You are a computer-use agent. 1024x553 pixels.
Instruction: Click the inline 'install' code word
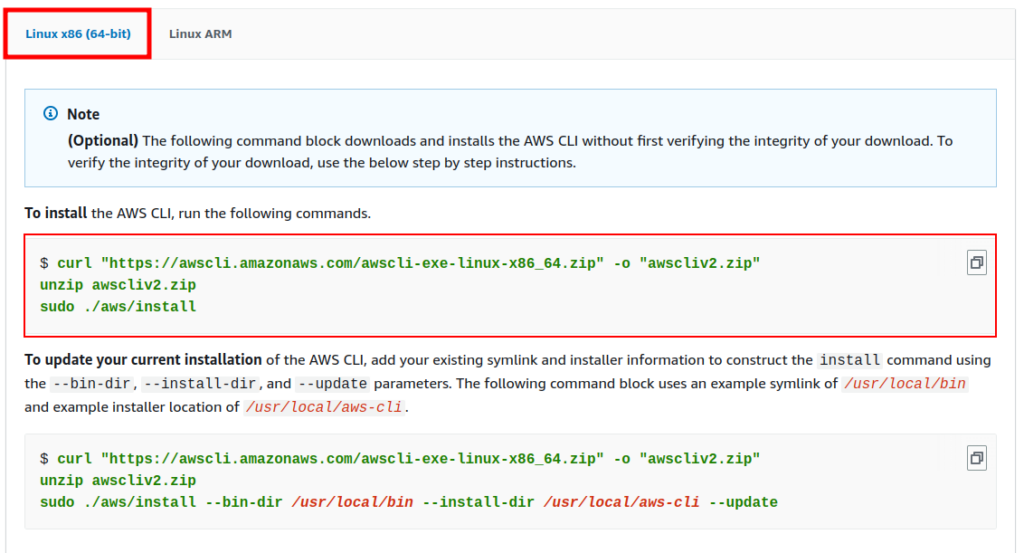click(x=850, y=360)
